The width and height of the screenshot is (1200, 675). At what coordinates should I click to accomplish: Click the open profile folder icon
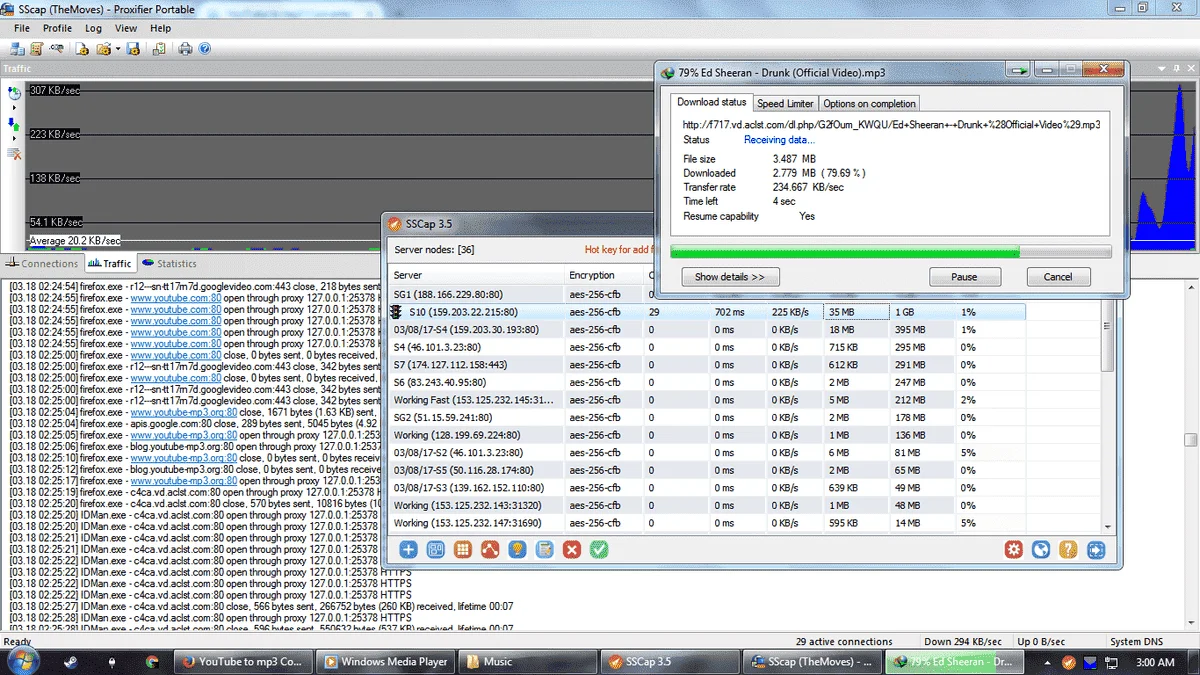pyautogui.click(x=103, y=48)
